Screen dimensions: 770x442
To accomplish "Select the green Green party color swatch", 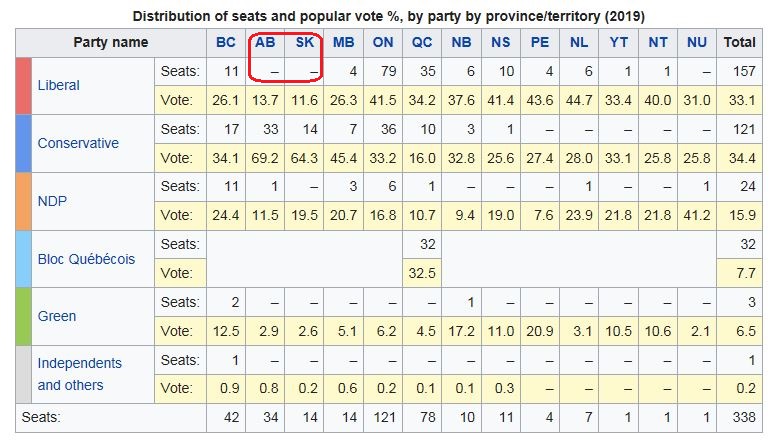I will [24, 316].
